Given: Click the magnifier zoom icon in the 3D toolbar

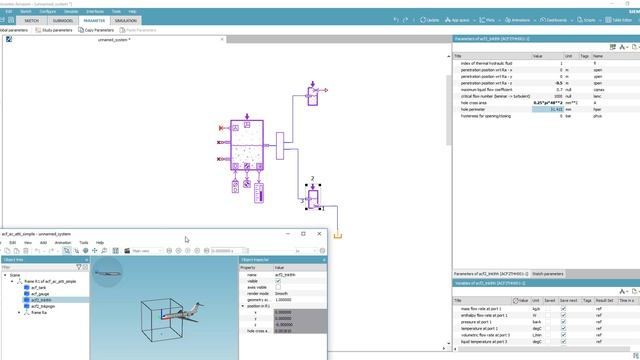Looking at the screenshot, I should pos(104,251).
